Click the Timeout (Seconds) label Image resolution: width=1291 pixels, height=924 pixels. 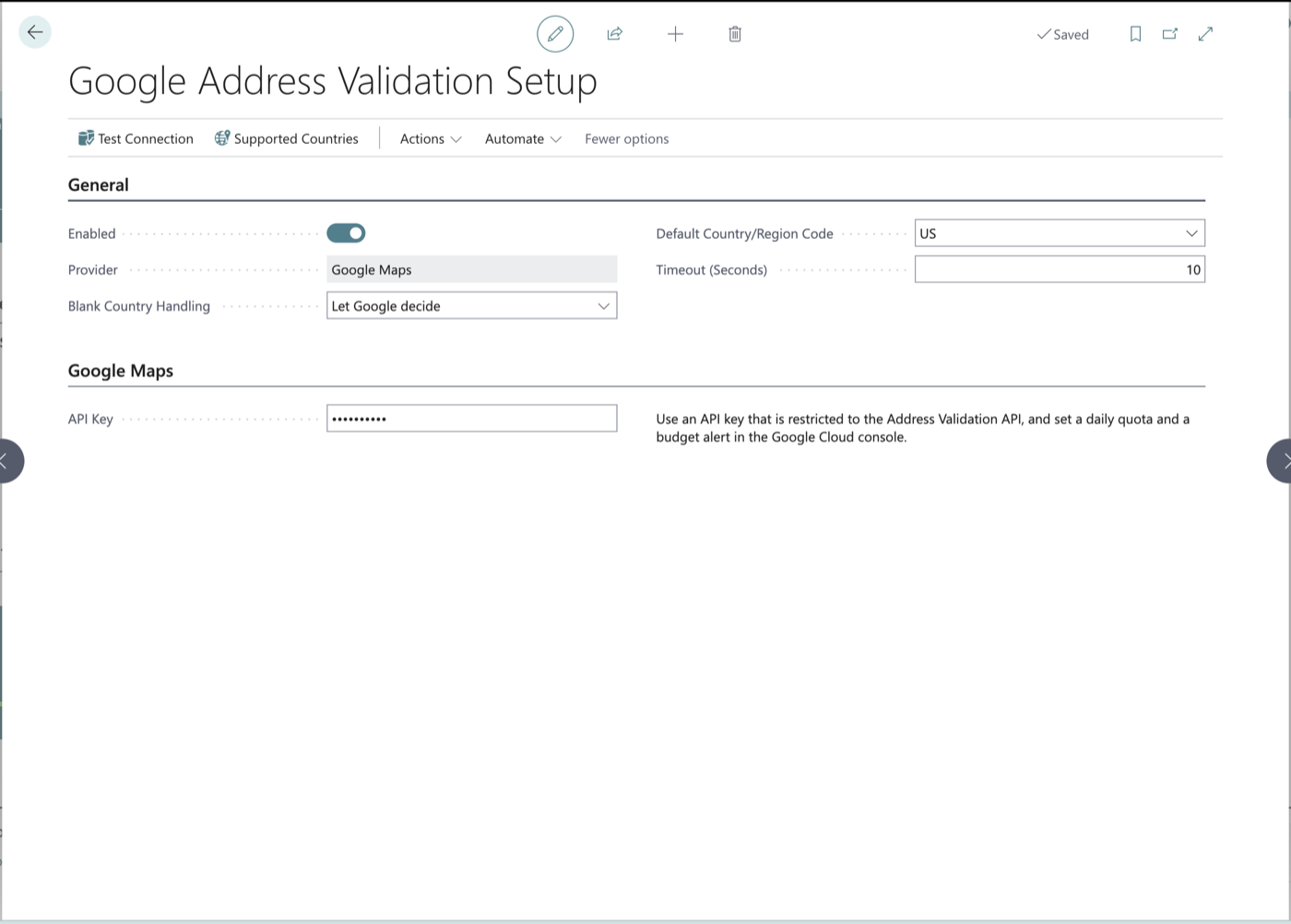(711, 269)
